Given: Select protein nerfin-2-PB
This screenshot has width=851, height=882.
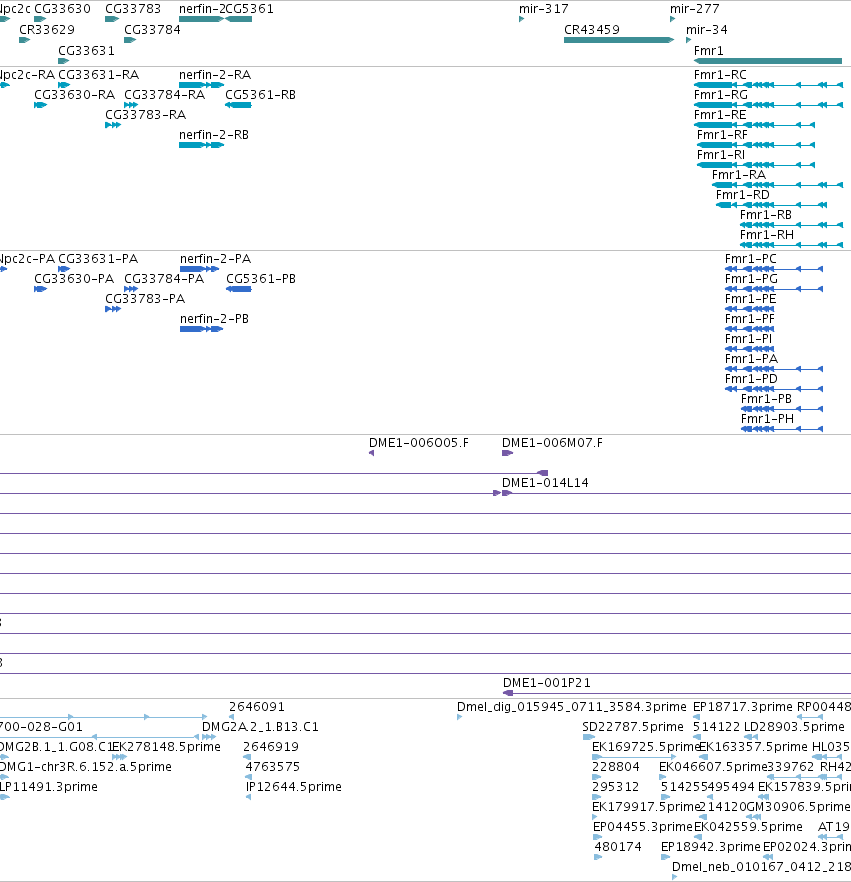Looking at the screenshot, I should 201,329.
